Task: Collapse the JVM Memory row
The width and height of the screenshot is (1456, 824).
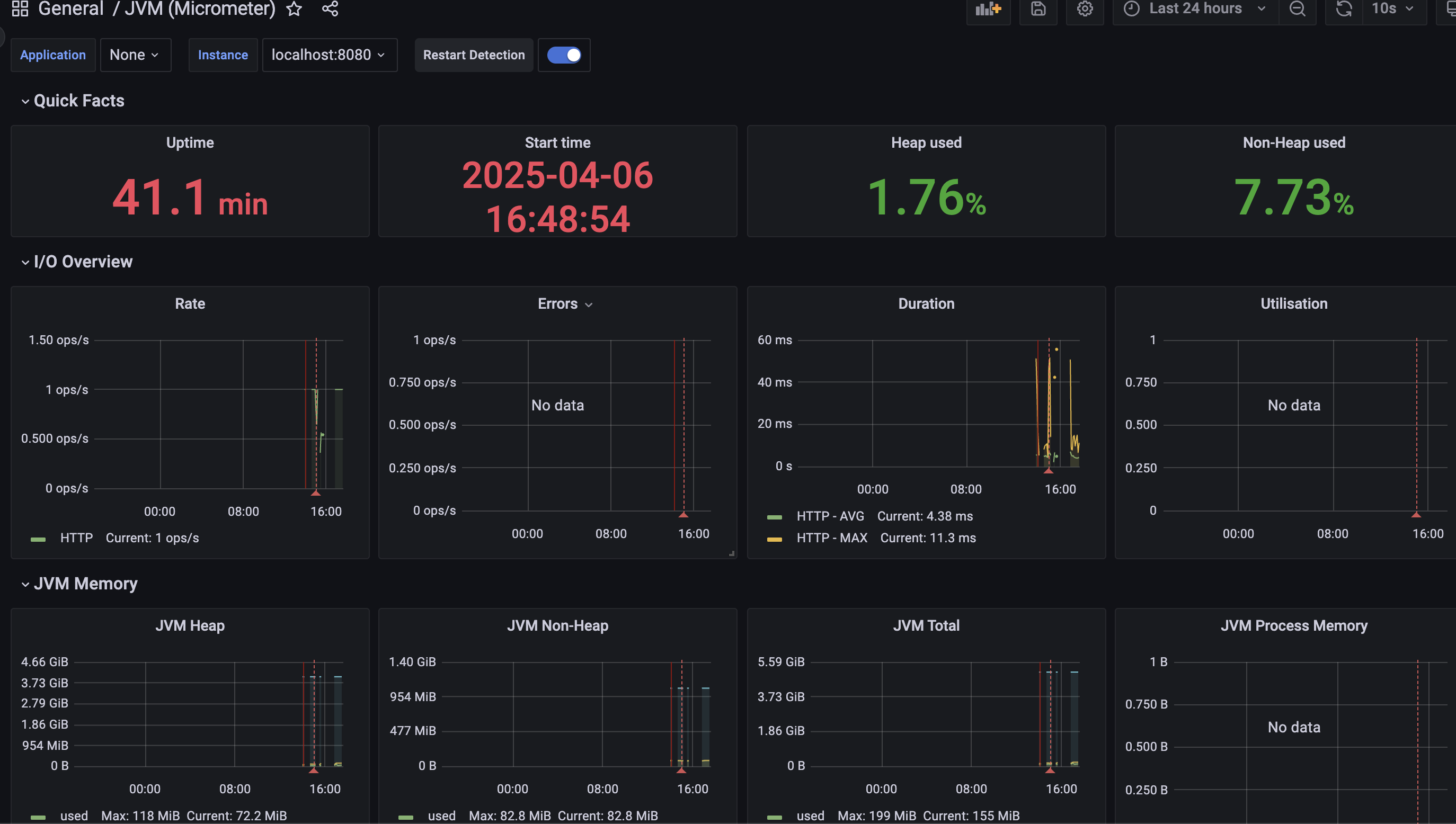Action: [85, 584]
